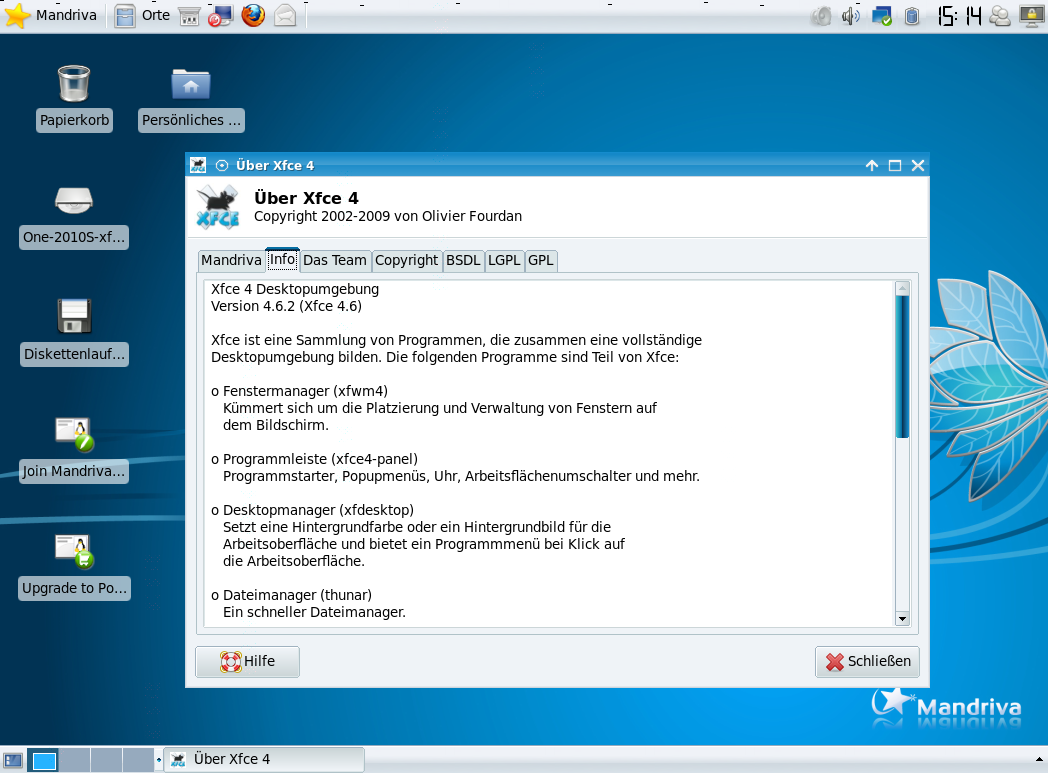
Task: Open the file manager from the panel
Action: coord(125,15)
